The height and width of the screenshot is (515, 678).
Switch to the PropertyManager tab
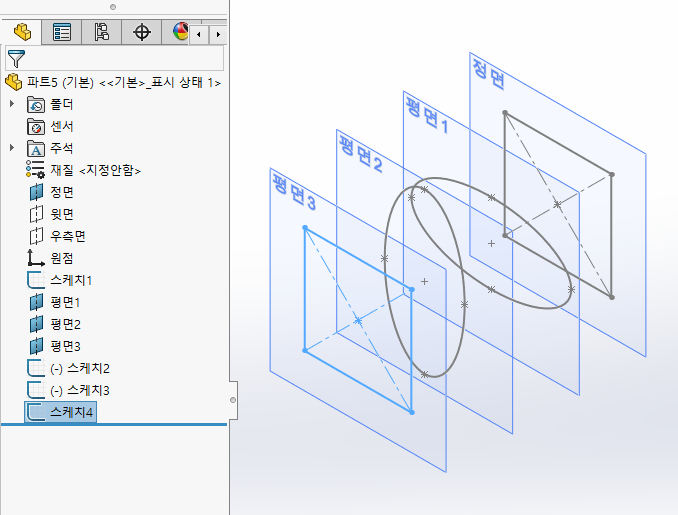[x=61, y=32]
